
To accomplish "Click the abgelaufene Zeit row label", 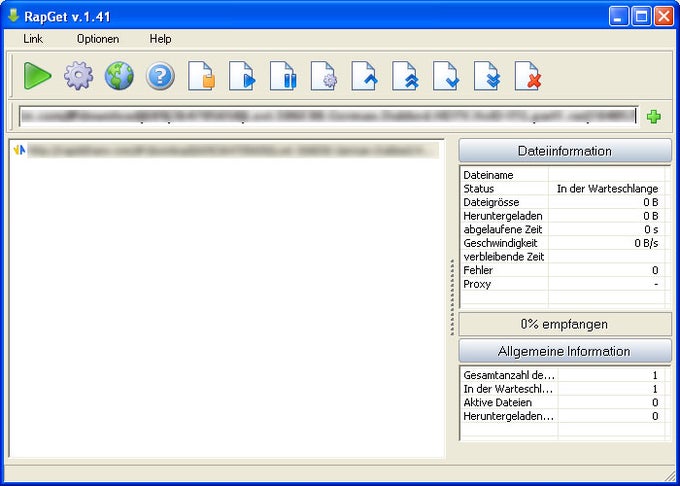I will click(503, 229).
